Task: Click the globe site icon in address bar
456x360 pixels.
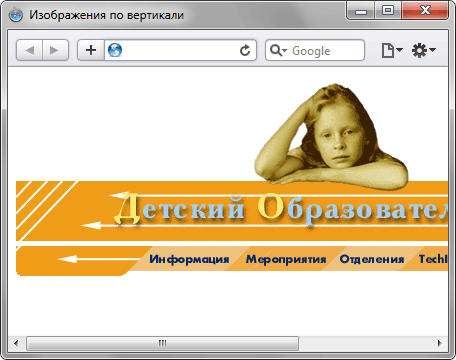Action: 115,50
